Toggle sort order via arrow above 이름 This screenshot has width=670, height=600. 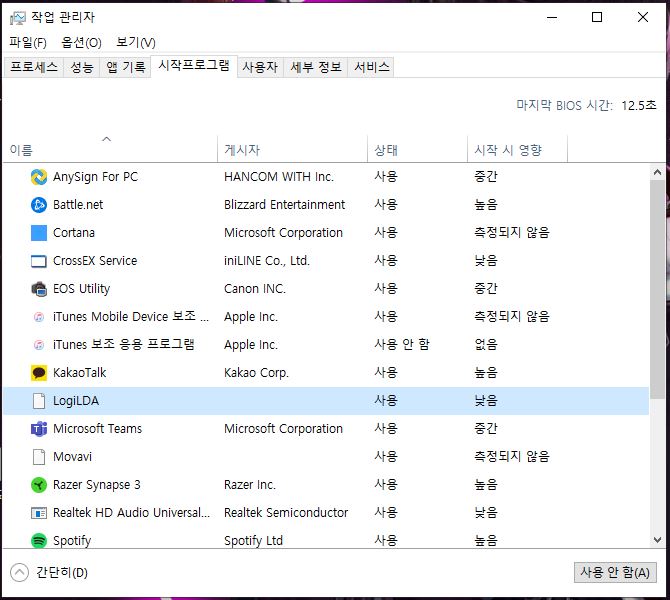pos(106,139)
